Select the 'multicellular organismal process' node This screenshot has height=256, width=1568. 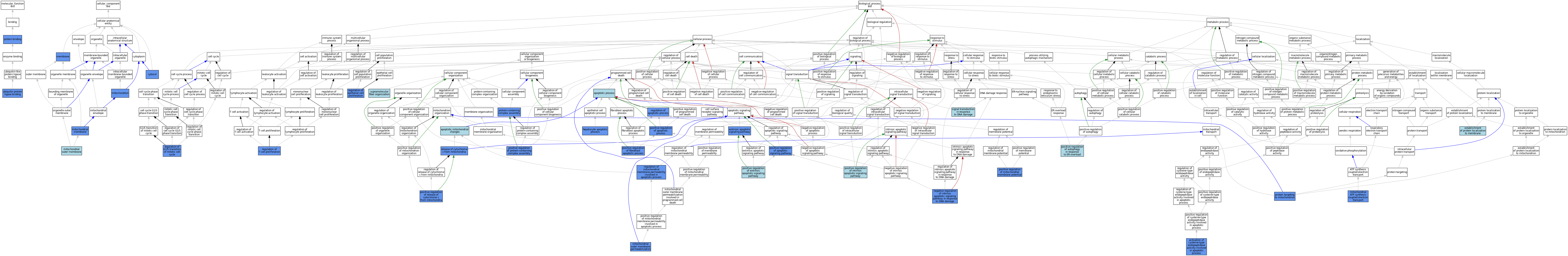click(358, 40)
